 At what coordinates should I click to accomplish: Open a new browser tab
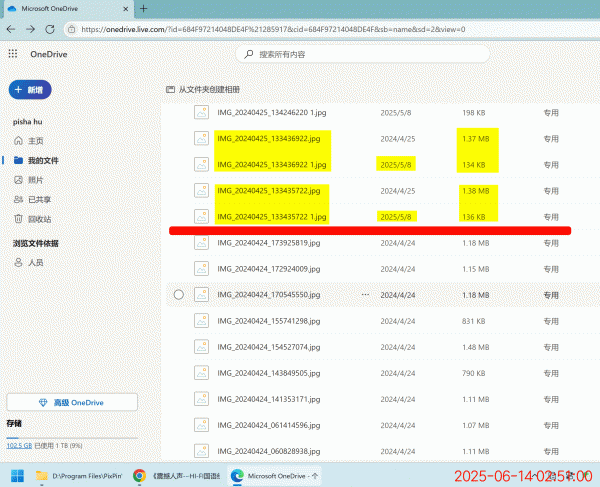click(x=144, y=8)
